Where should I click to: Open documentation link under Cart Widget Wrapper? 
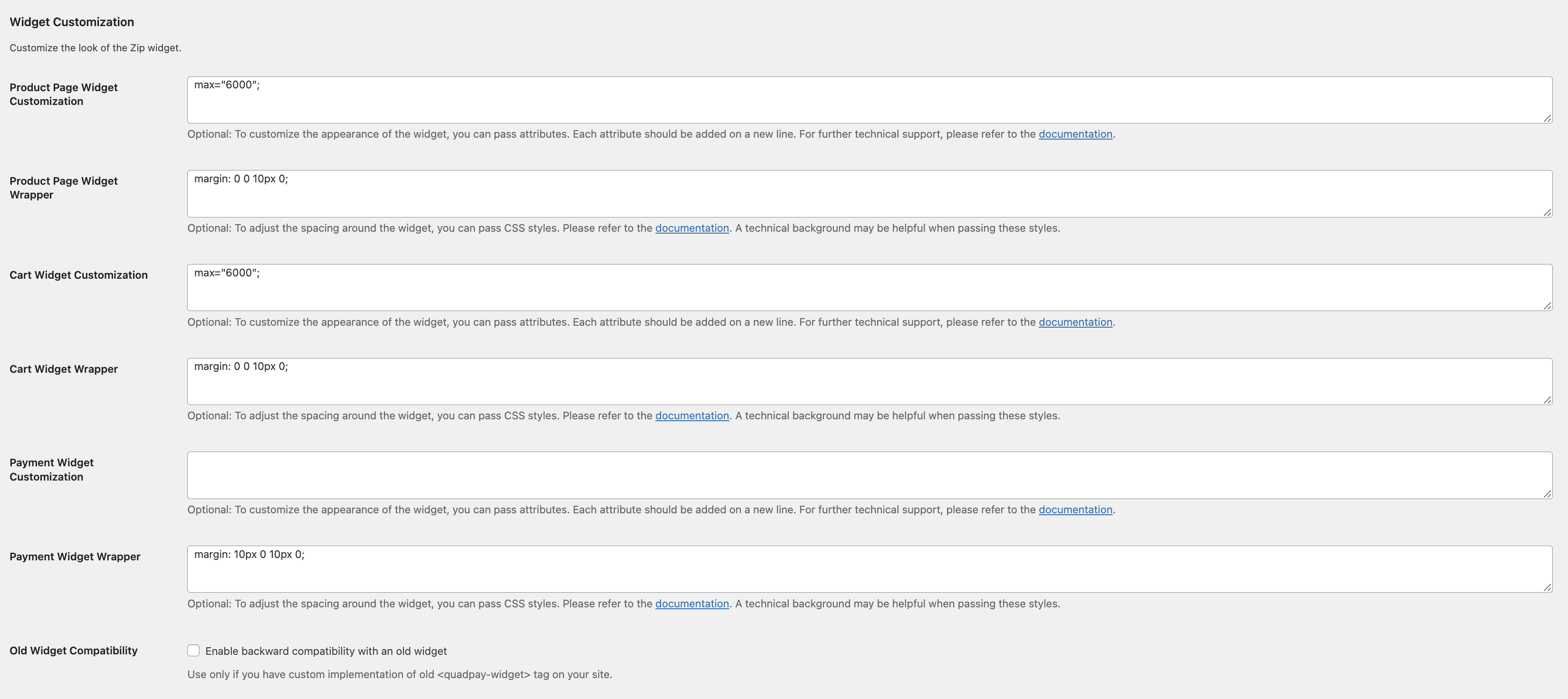[x=691, y=416]
